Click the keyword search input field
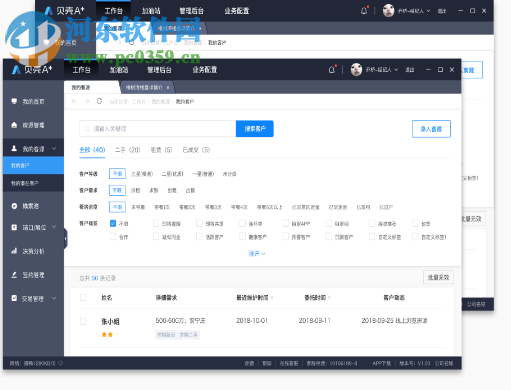The height and width of the screenshot is (390, 511). pyautogui.click(x=157, y=129)
